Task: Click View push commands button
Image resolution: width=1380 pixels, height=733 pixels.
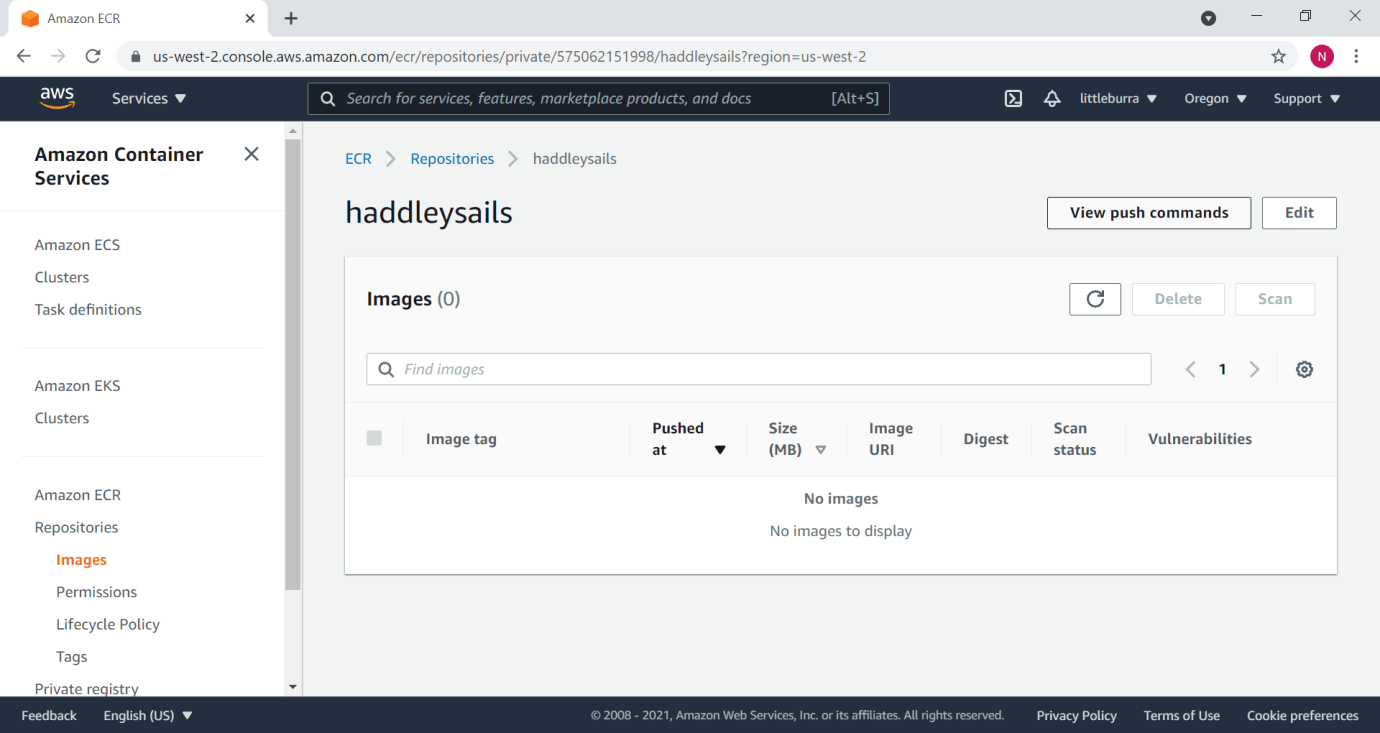Action: coord(1149,213)
